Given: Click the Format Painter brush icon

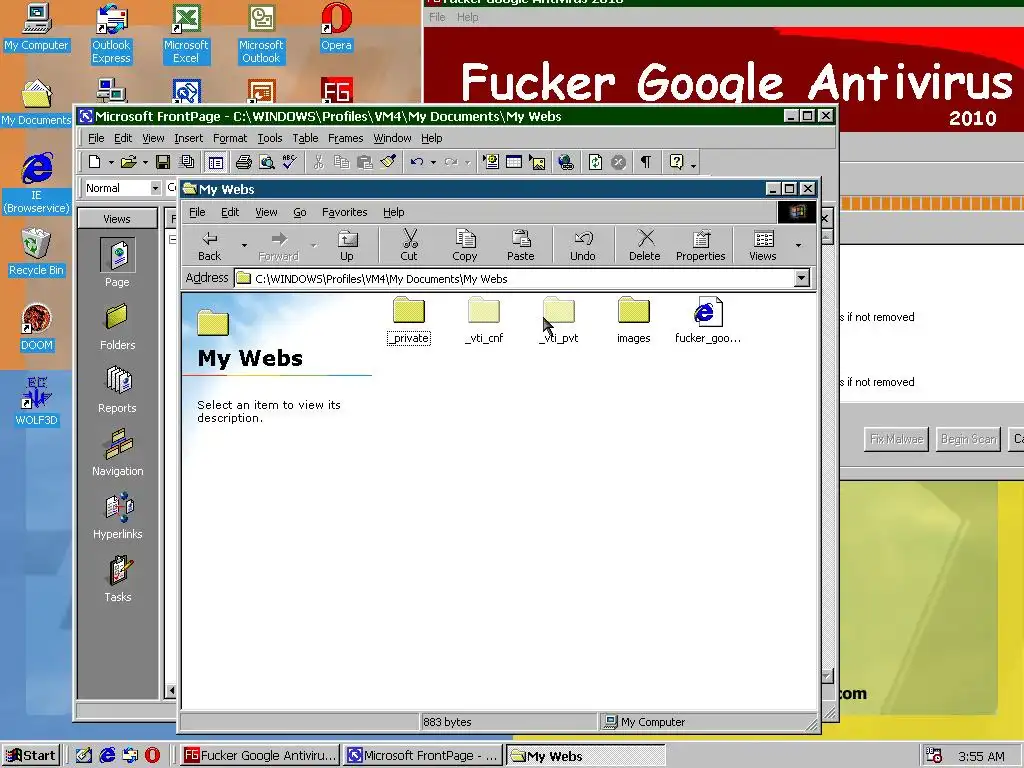Looking at the screenshot, I should pos(389,161).
